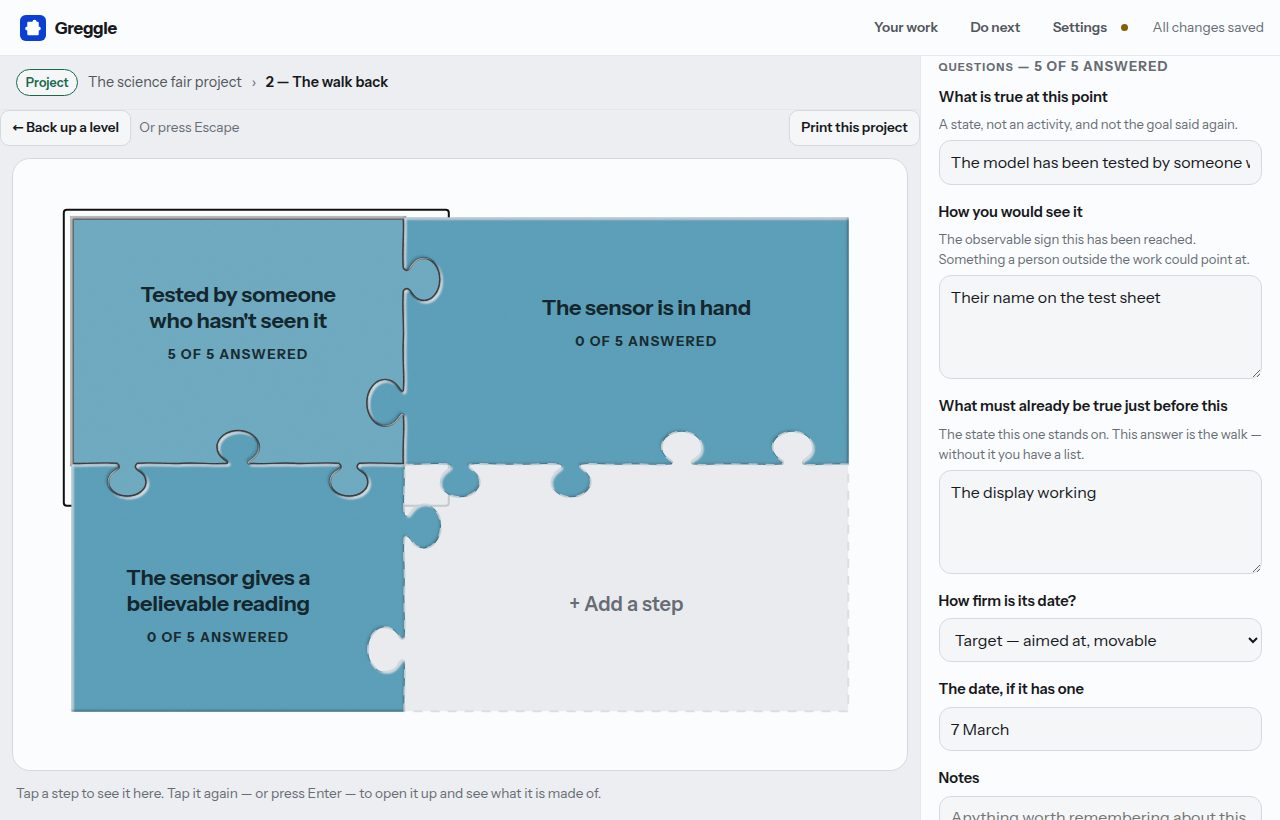Click the Notes text area
The width and height of the screenshot is (1280, 820).
[1100, 808]
